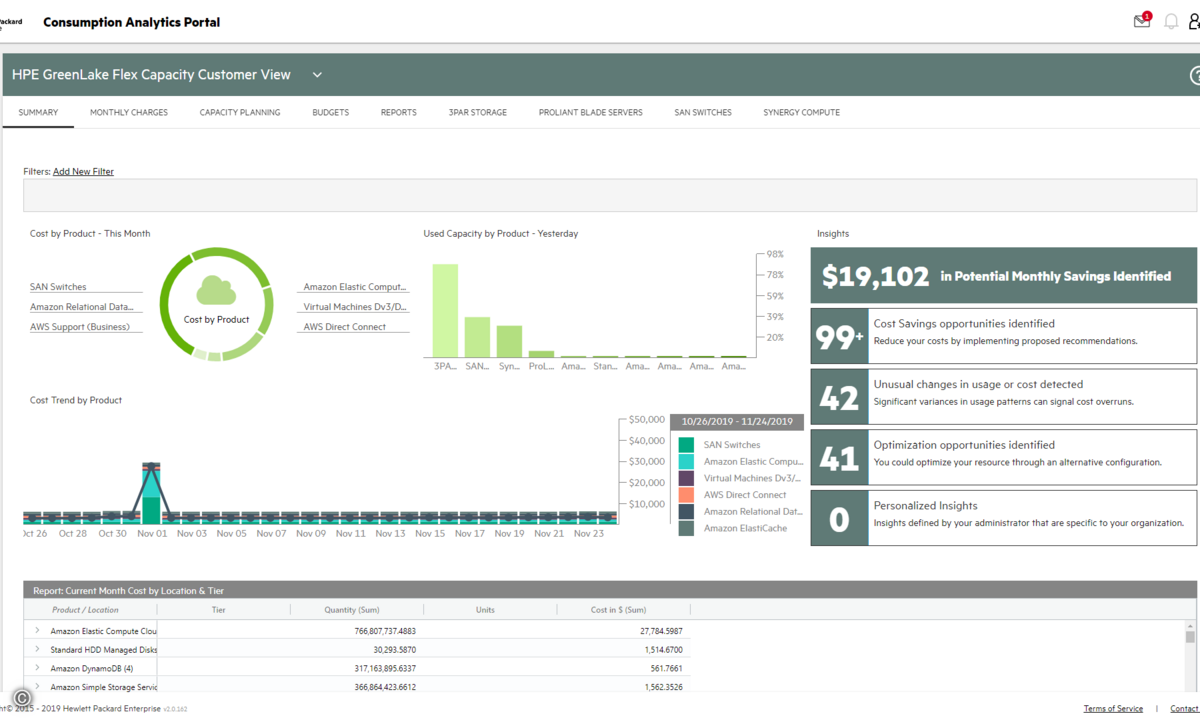Click the 561.7661 cost cell

click(667, 668)
